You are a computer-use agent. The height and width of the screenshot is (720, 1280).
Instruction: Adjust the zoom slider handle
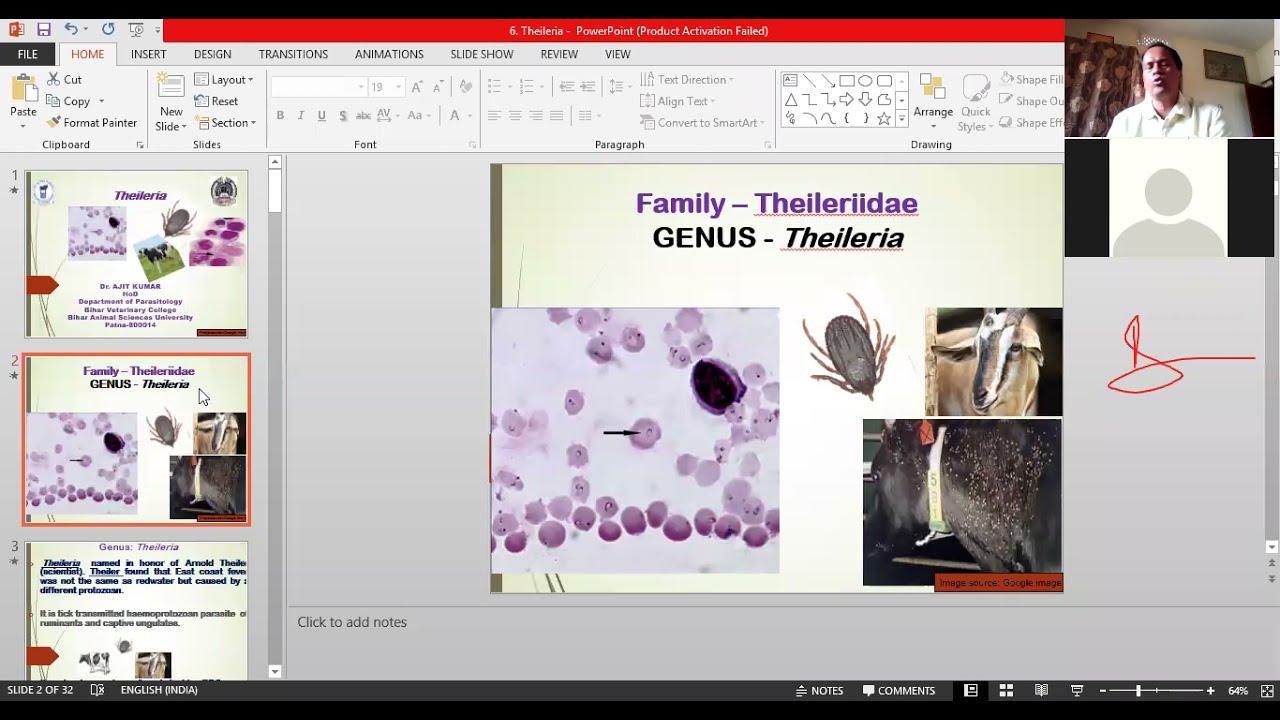[x=1138, y=690]
